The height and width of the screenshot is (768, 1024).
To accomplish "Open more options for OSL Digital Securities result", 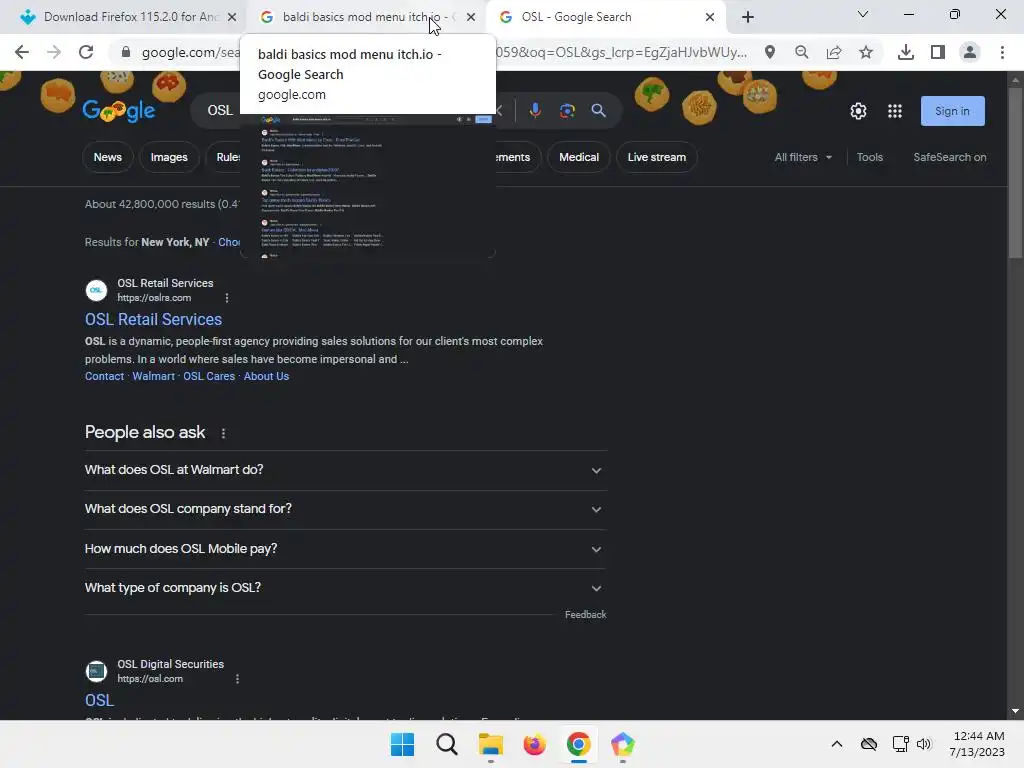I will pyautogui.click(x=237, y=679).
